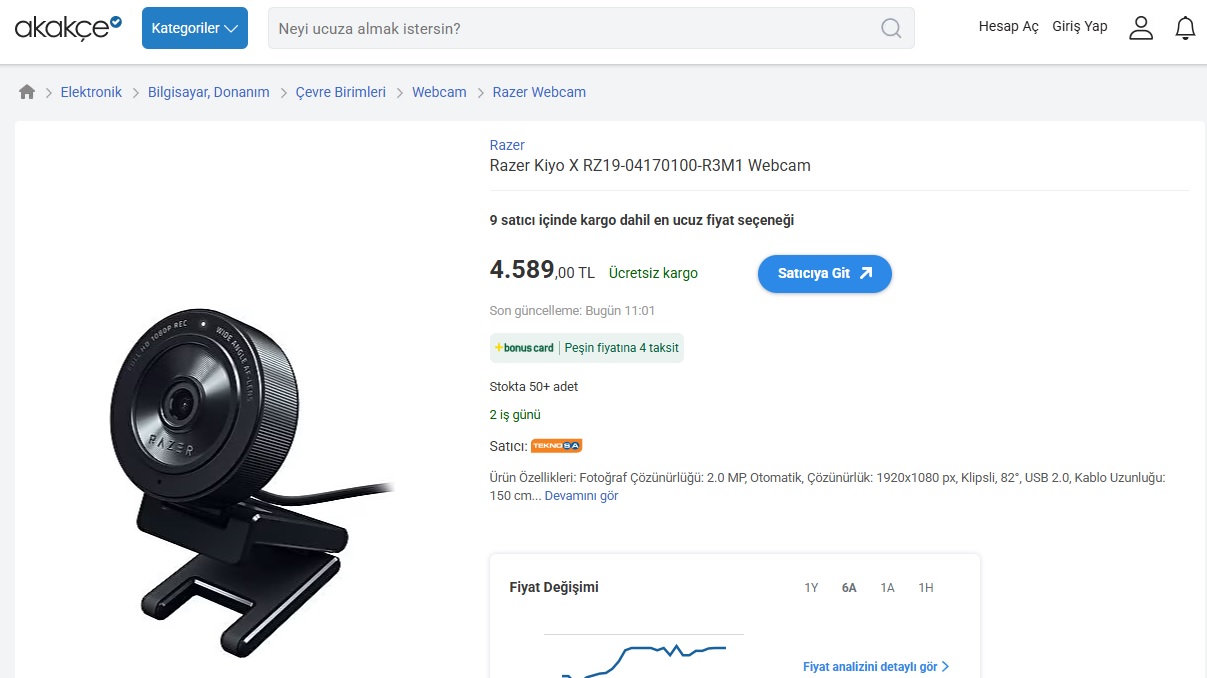Select the 6A price history range

click(849, 588)
